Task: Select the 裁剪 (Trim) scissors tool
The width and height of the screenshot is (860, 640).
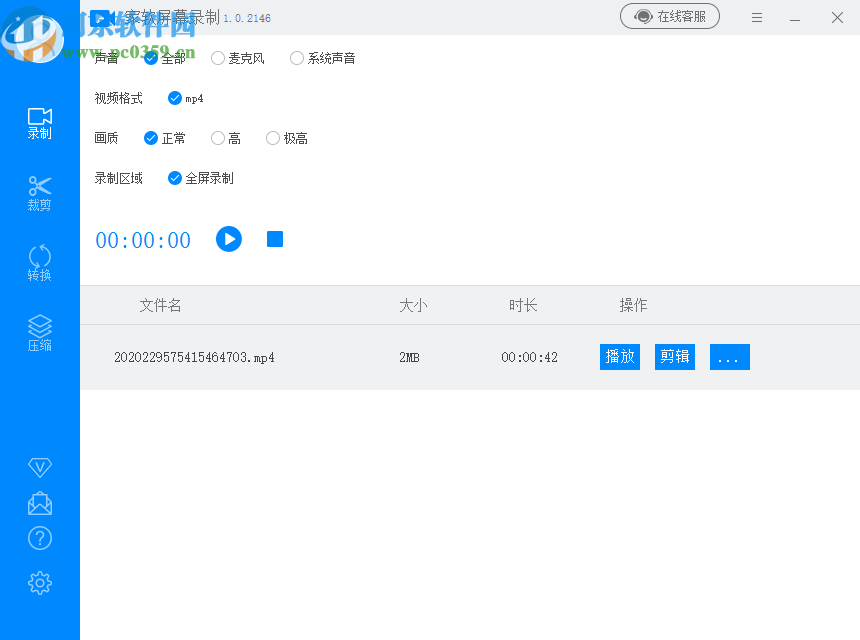Action: pos(39,192)
